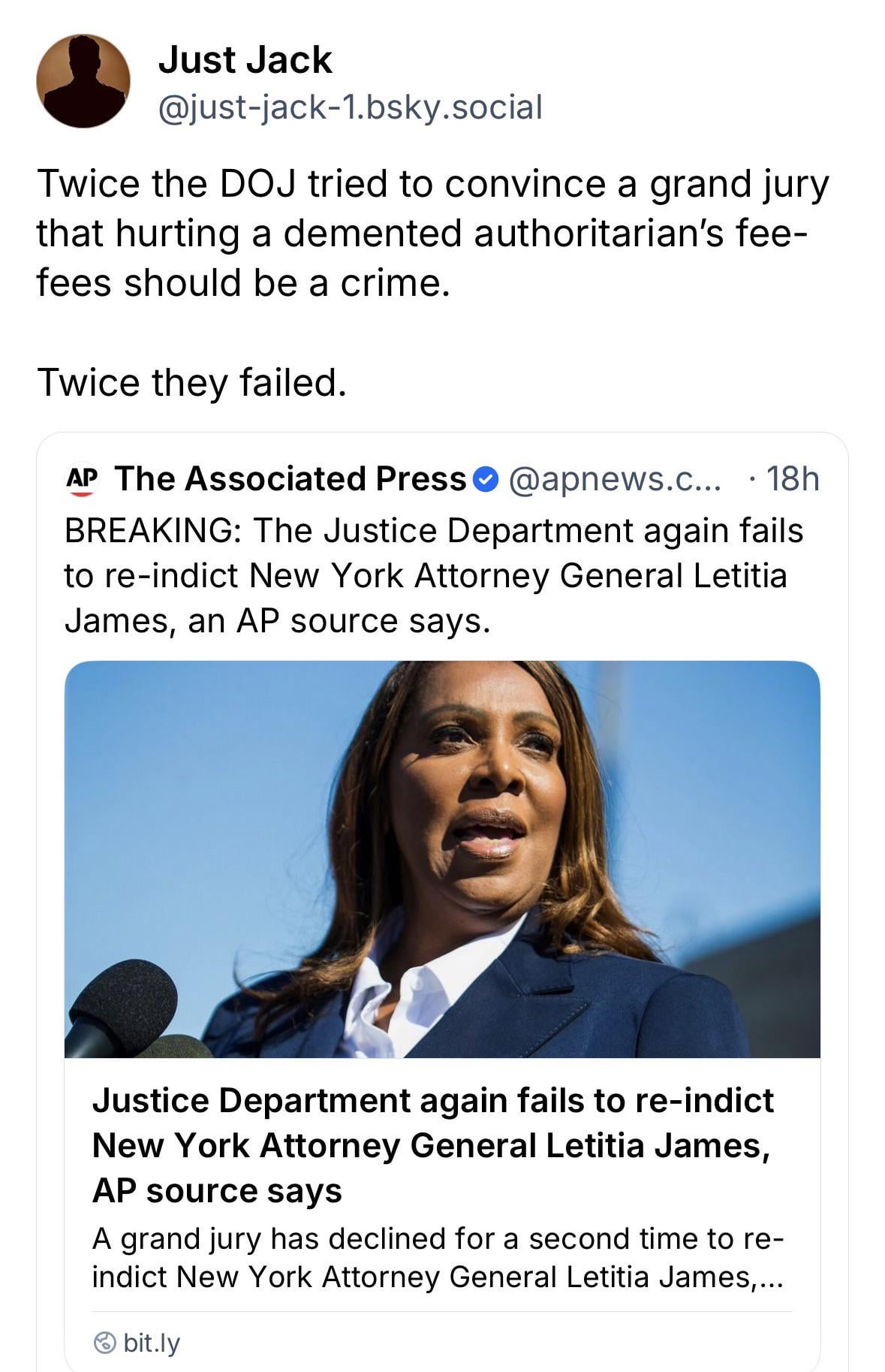The width and height of the screenshot is (885, 1372).
Task: Open the bit.ly link
Action: point(152,1342)
